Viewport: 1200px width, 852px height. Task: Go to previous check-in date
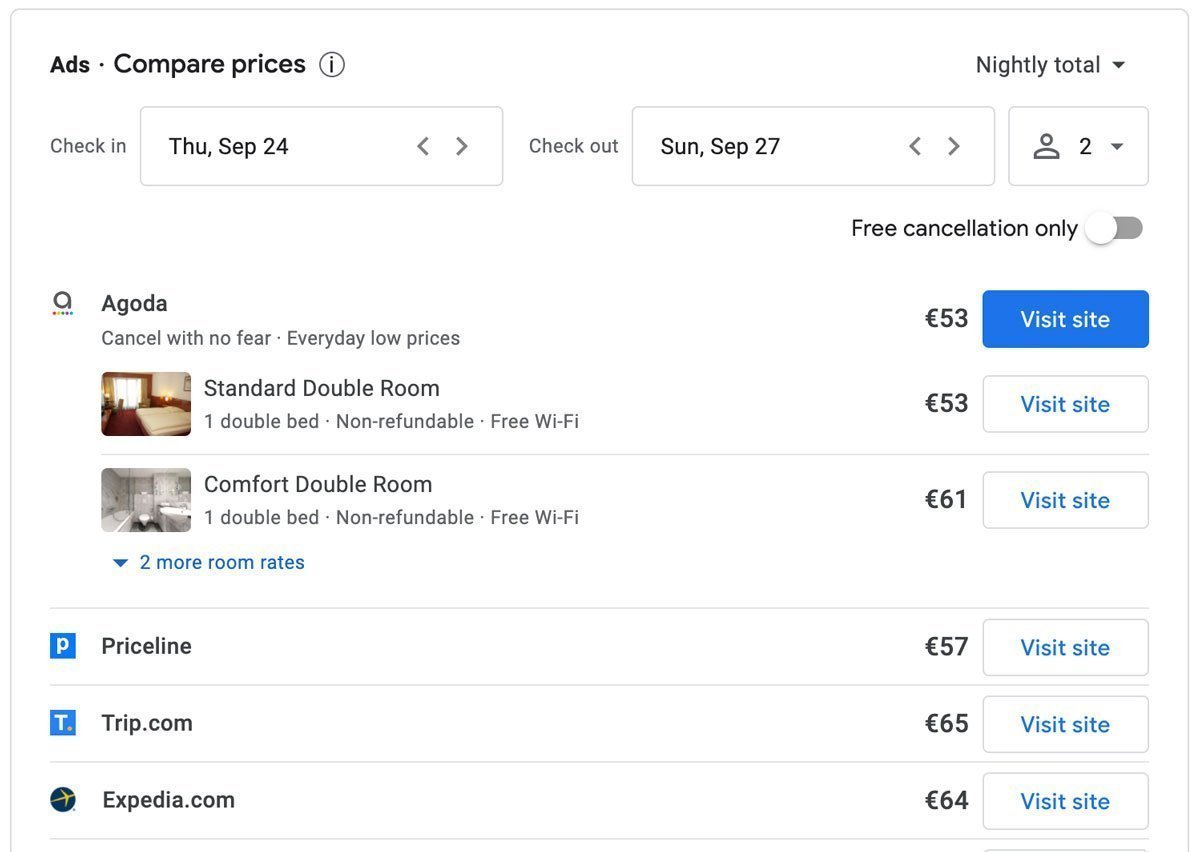tap(423, 147)
